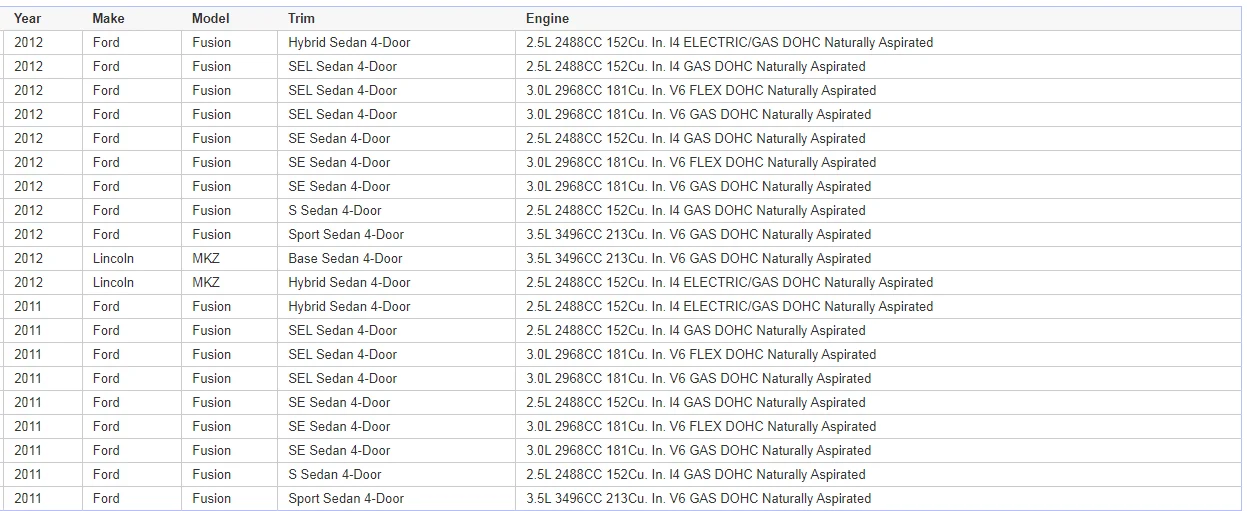
Task: Click the 2011 S Sedan 4-Door trim cell
Action: pos(335,474)
